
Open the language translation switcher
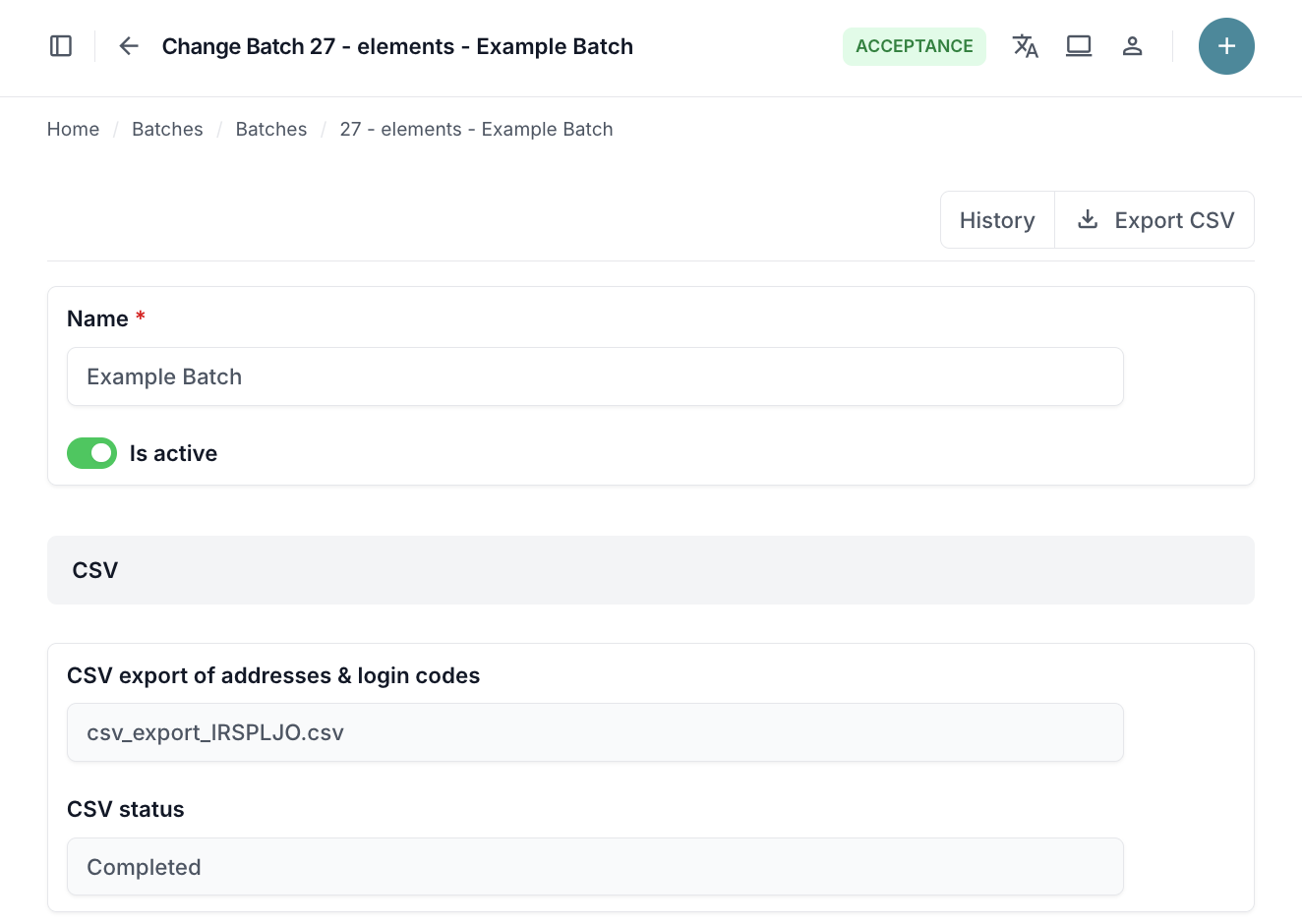pos(1026,46)
